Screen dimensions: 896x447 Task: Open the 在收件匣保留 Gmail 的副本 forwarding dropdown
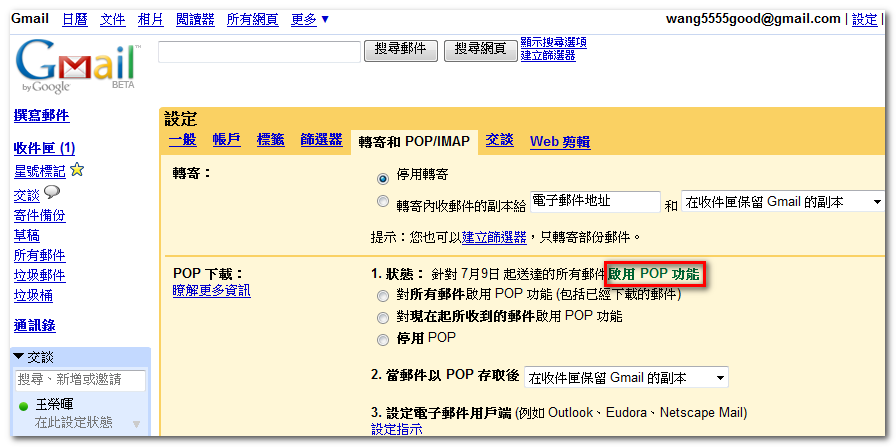coord(783,202)
